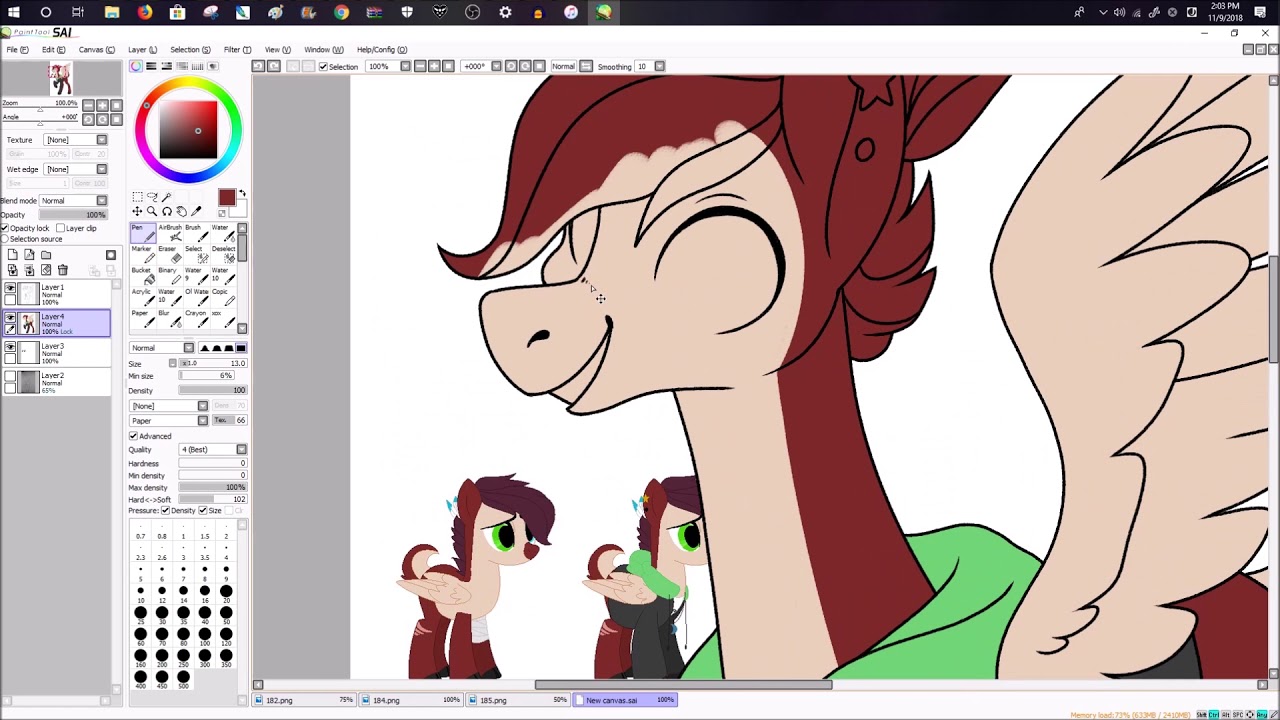Choose the rectangular selection tool
This screenshot has height=720, width=1280.
[137, 197]
